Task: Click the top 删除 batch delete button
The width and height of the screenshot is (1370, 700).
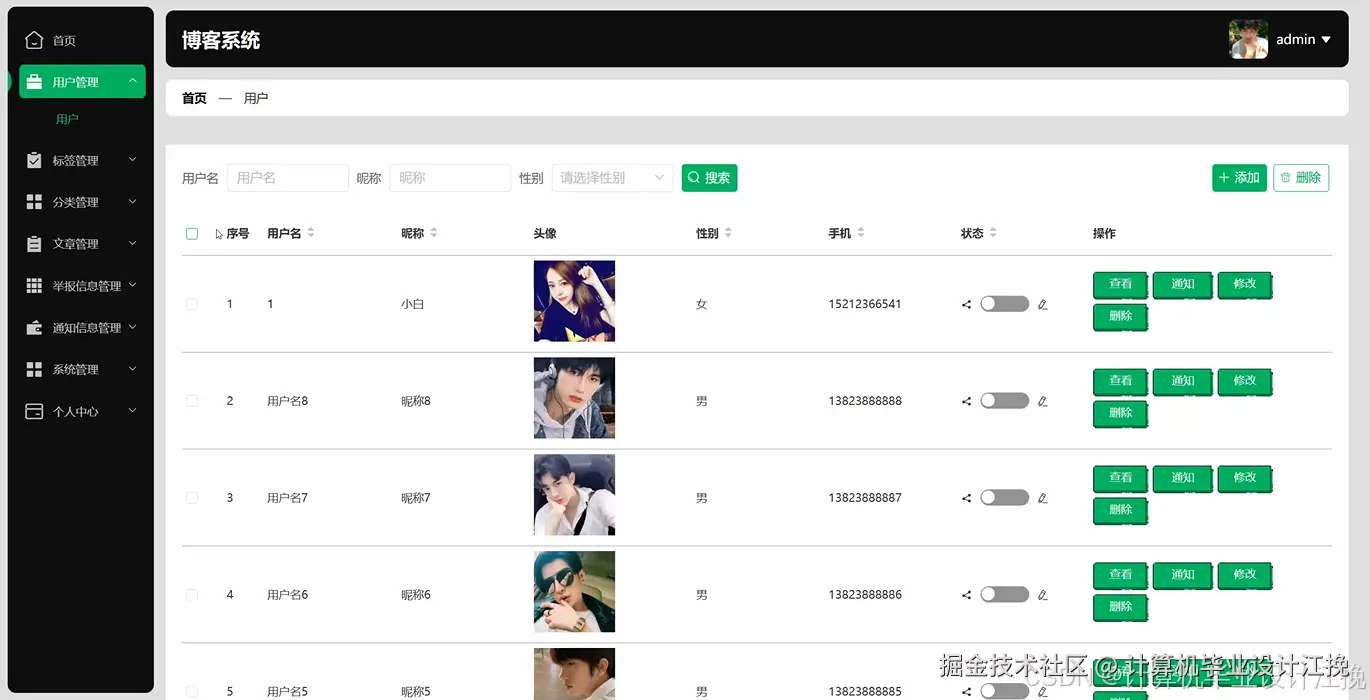Action: pyautogui.click(x=1301, y=178)
